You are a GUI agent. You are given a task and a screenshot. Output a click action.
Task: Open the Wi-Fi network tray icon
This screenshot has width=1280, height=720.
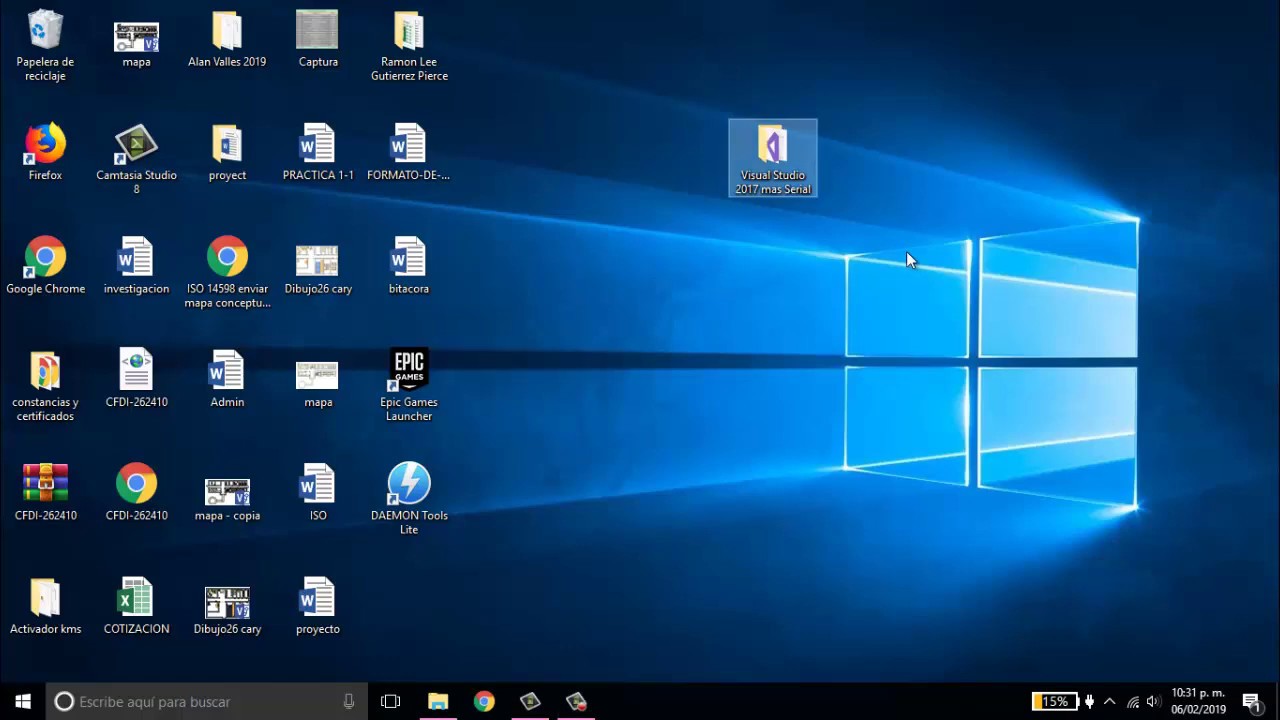[x=1133, y=701]
